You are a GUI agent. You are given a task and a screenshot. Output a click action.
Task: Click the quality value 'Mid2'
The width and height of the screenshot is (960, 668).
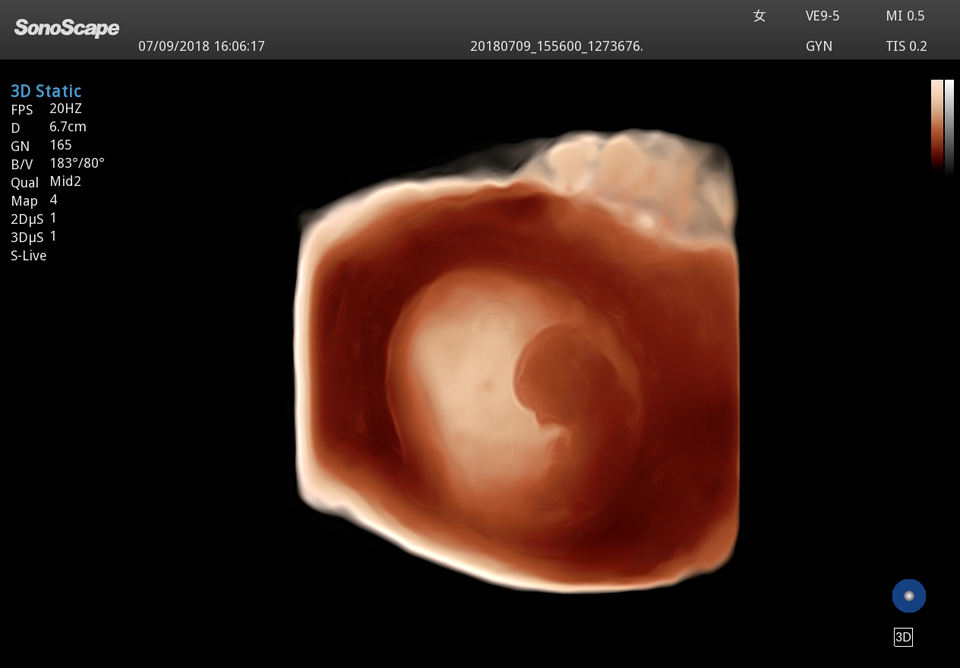click(x=66, y=181)
